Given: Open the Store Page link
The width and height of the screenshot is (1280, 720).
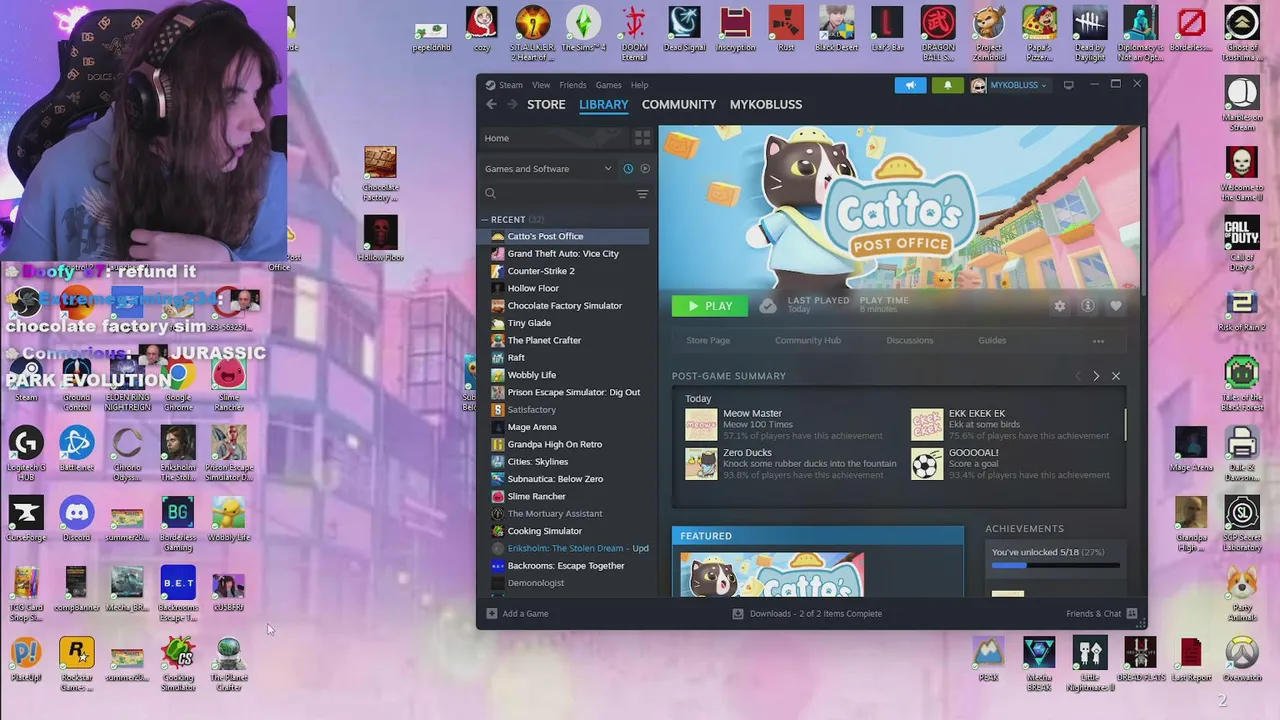Looking at the screenshot, I should [708, 341].
